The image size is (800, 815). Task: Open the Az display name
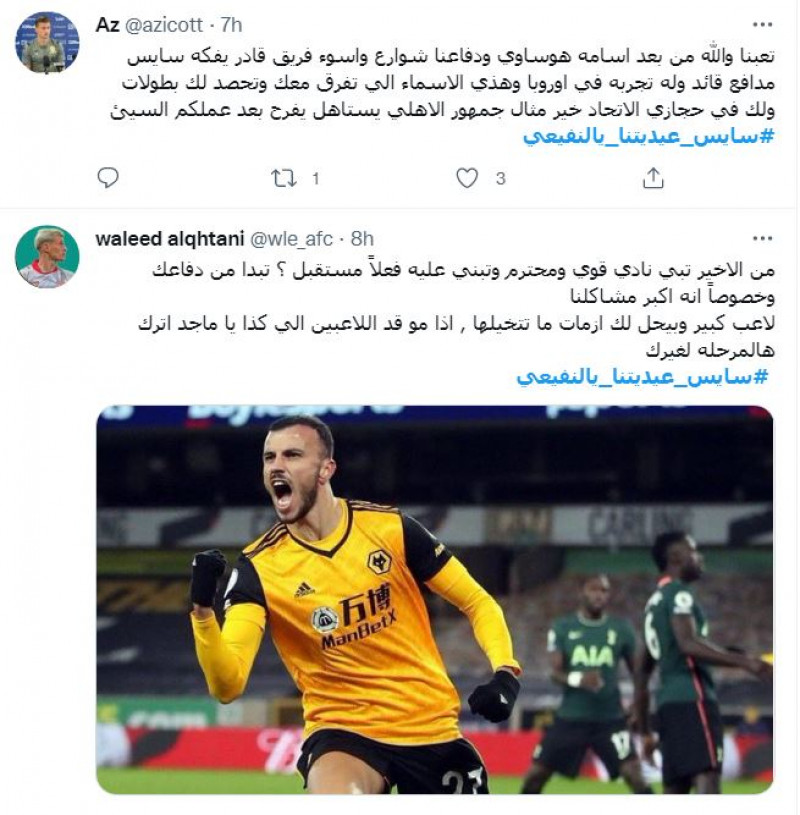click(x=108, y=24)
